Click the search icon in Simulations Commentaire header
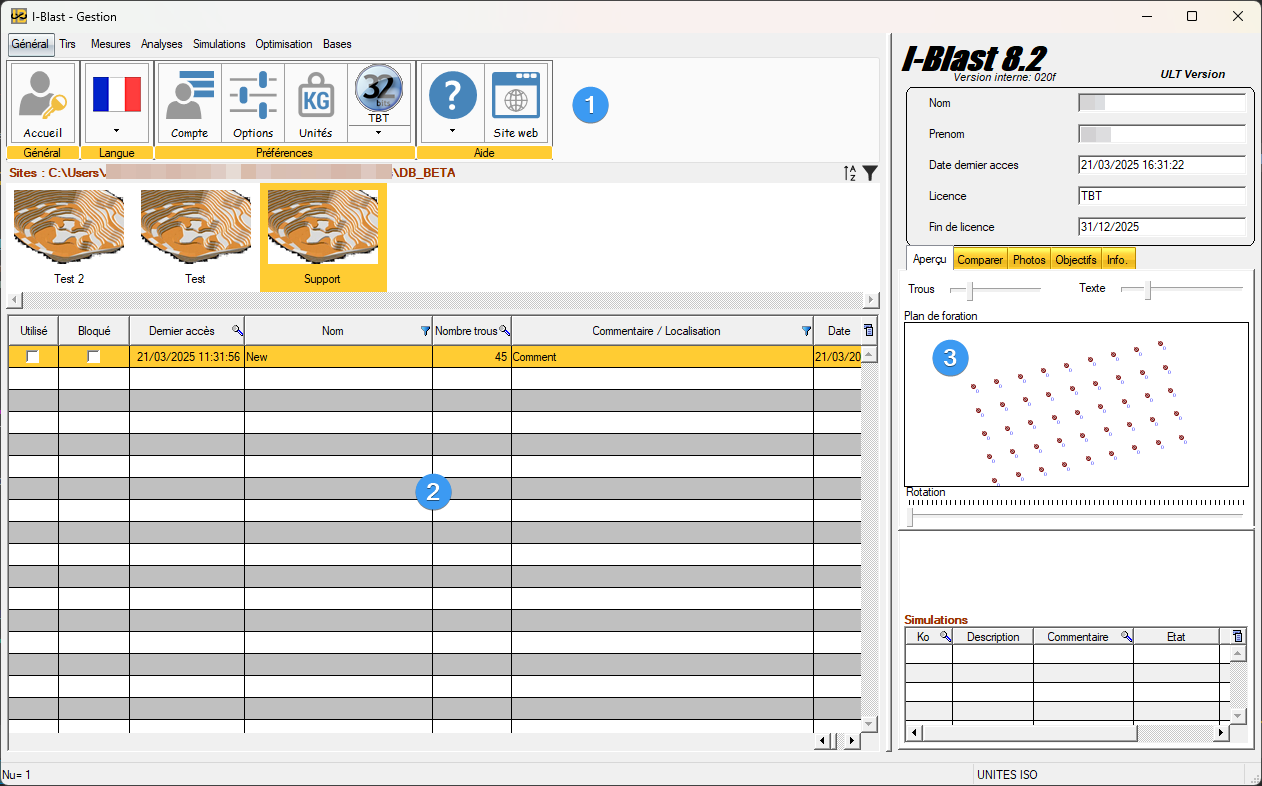Screen dimensions: 1262x786 click(1126, 636)
